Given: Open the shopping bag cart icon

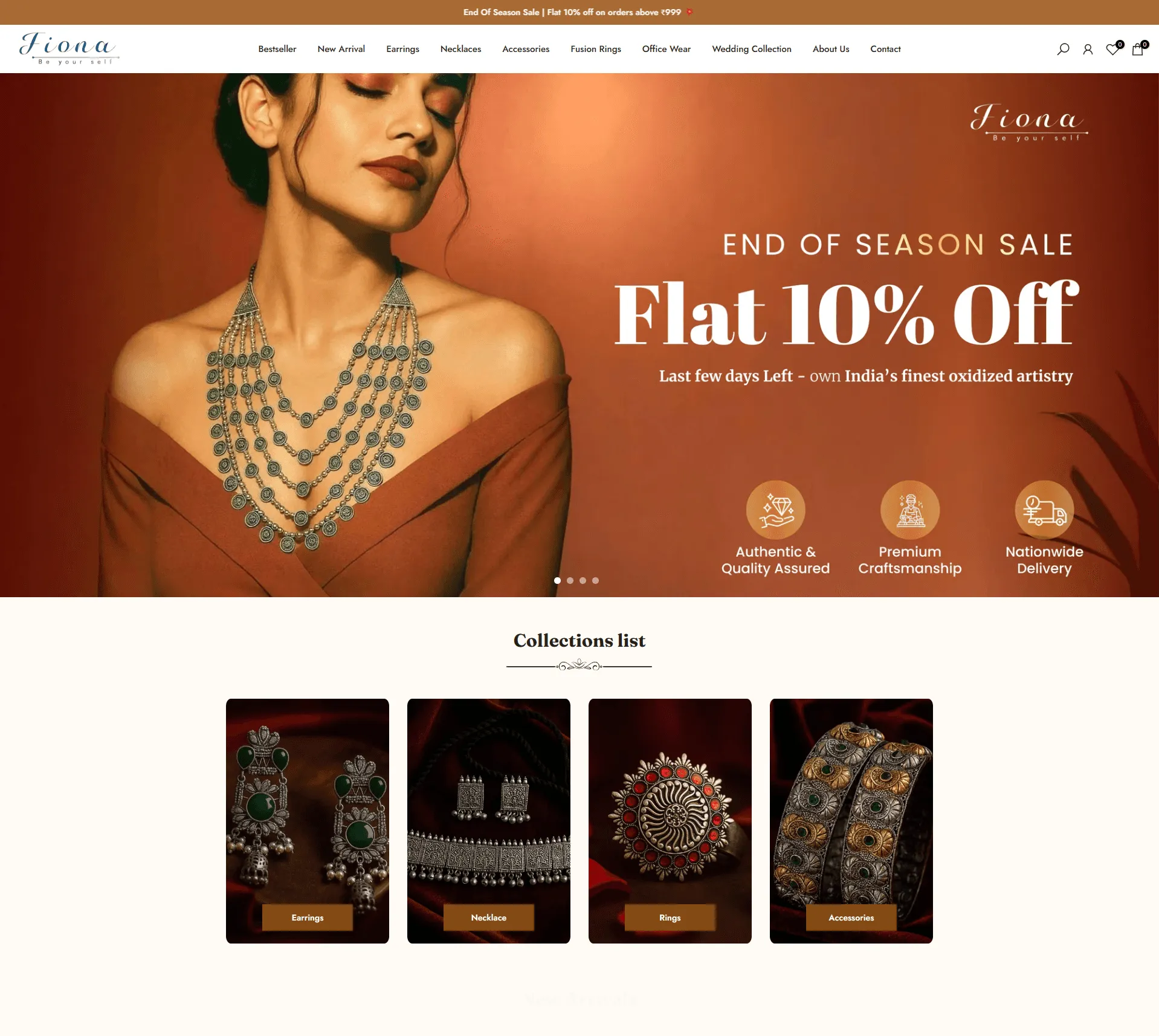Looking at the screenshot, I should pyautogui.click(x=1138, y=49).
